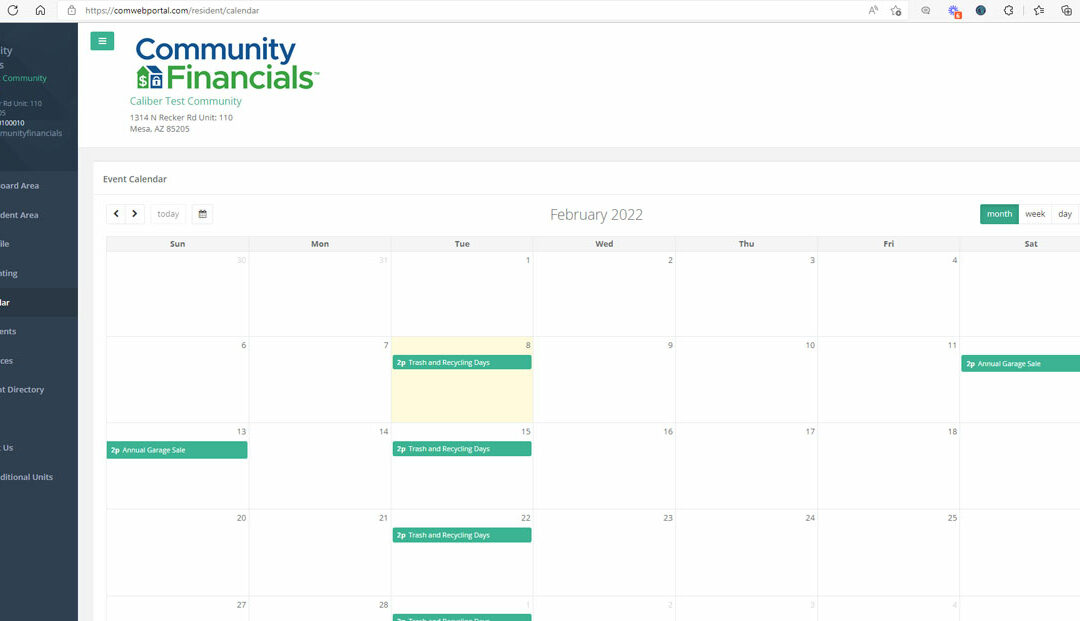Advance to next month with right chevron
This screenshot has height=621, width=1080.
[x=135, y=214]
